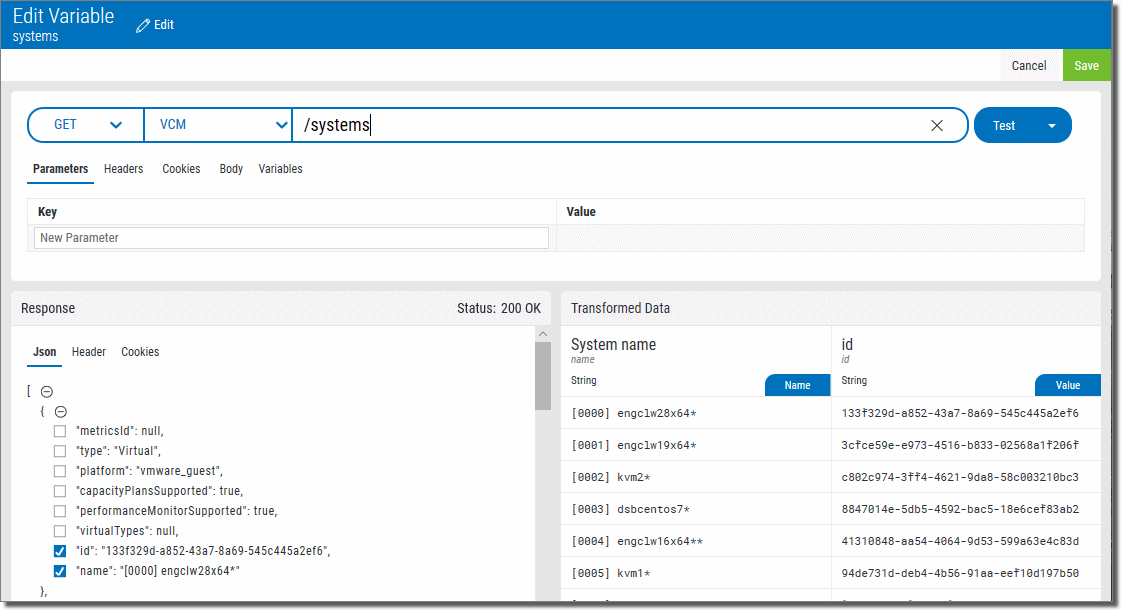Open the Test button dropdown arrow
The width and height of the screenshot is (1122, 611).
1051,126
